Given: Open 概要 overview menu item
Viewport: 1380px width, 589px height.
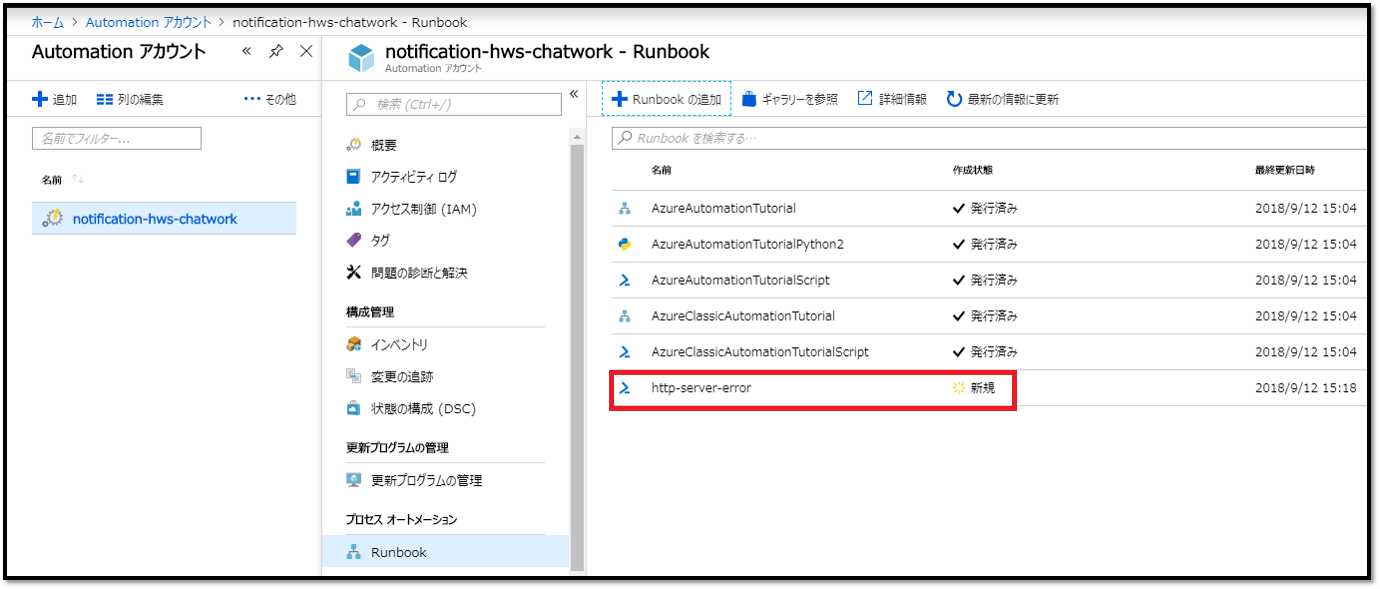Looking at the screenshot, I should pyautogui.click(x=384, y=145).
